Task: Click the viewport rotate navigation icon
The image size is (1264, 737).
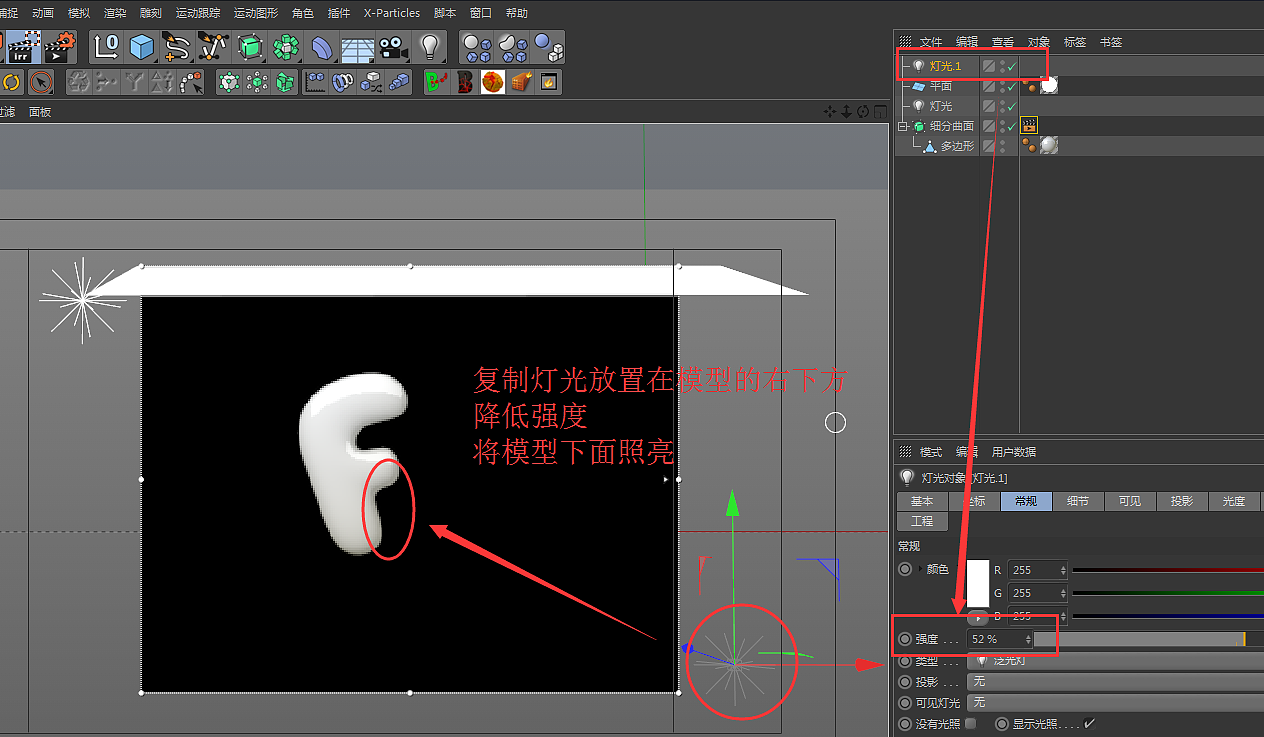Action: tap(863, 112)
